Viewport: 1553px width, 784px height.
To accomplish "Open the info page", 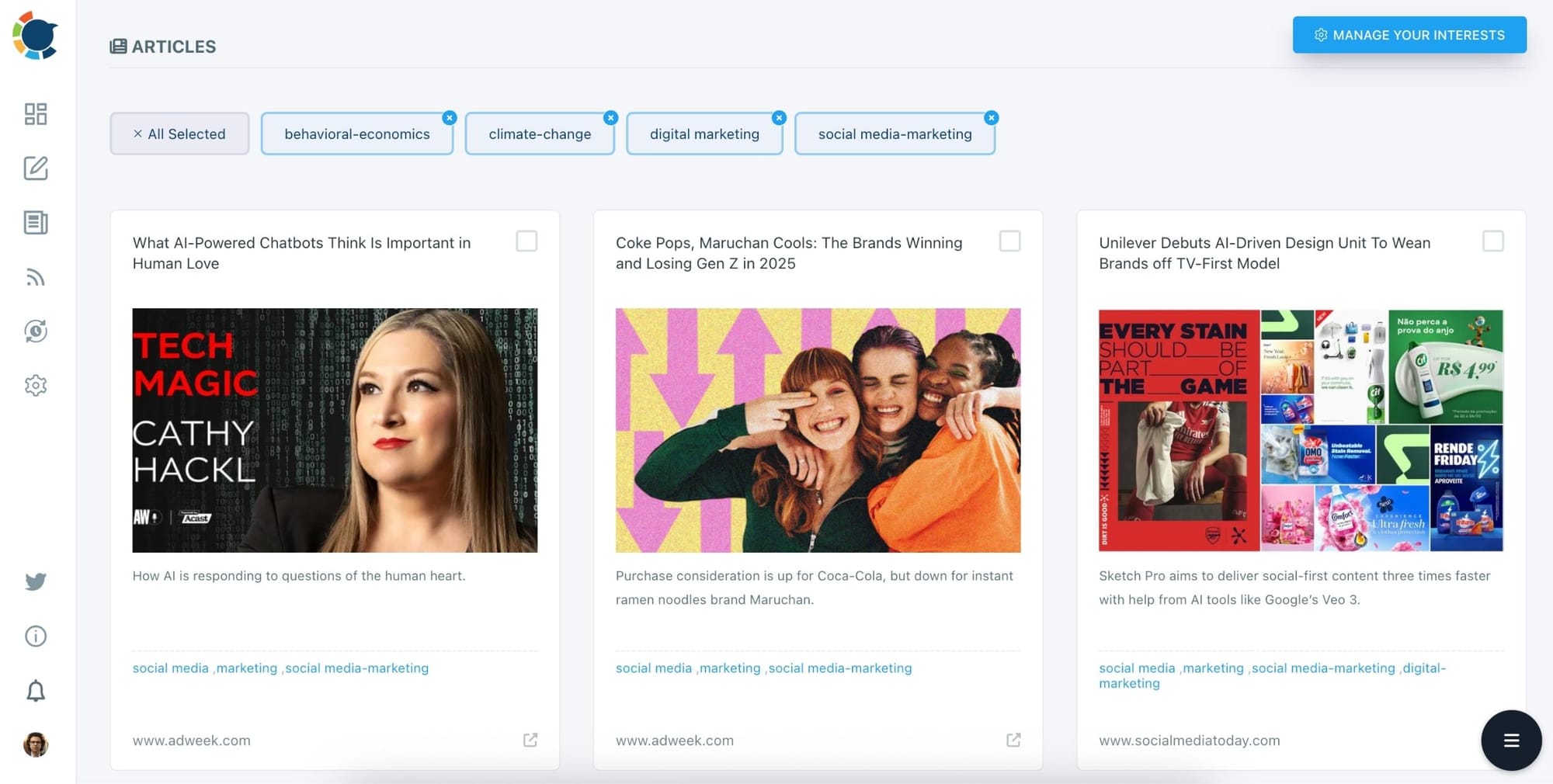I will coord(35,636).
